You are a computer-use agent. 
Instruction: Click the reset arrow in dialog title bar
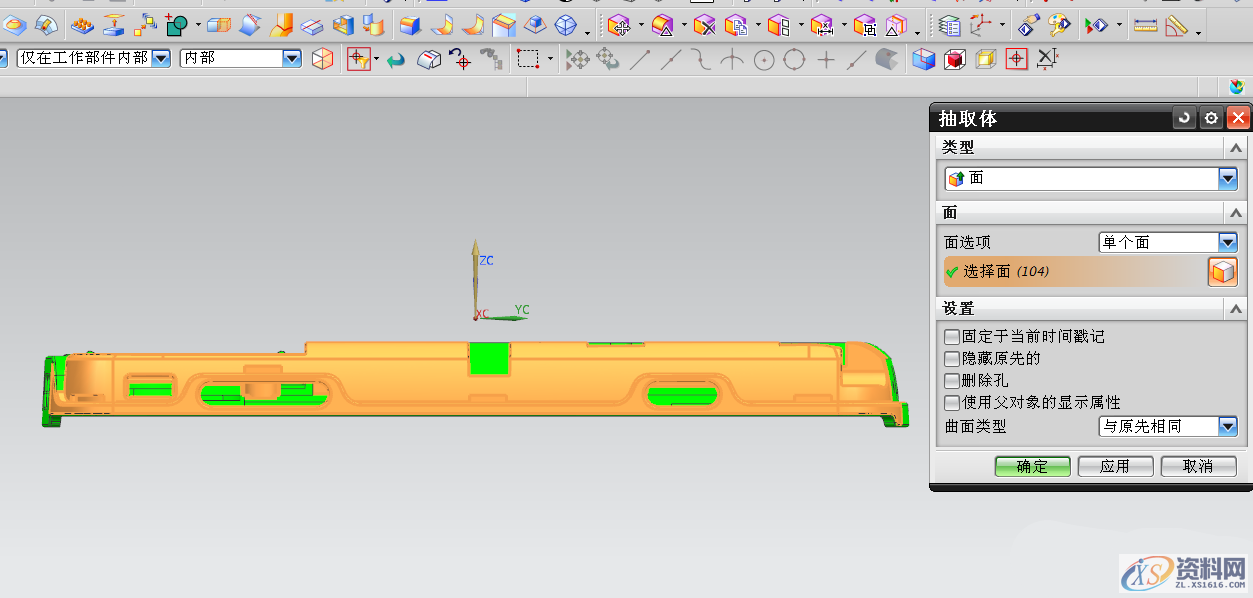point(1184,118)
